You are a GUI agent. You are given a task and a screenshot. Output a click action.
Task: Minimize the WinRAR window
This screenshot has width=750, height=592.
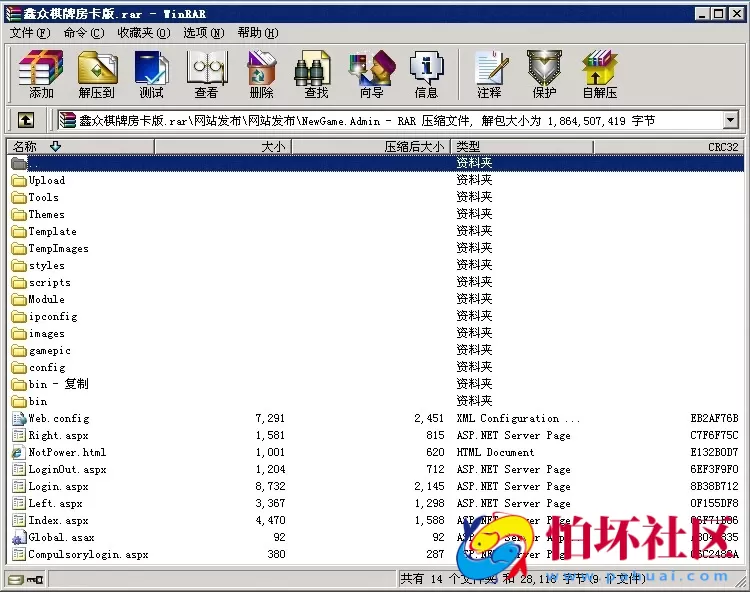[702, 14]
